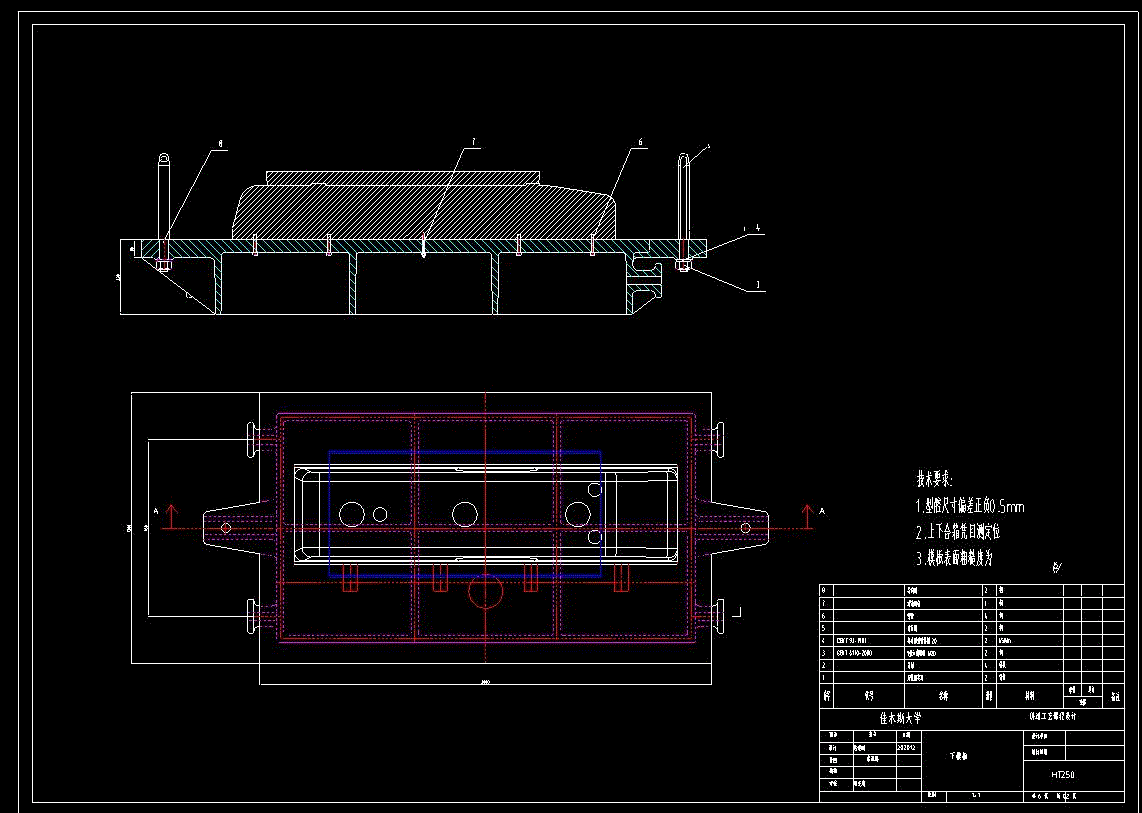Click the red circle in the plan view
This screenshot has width=1142, height=813.
tap(485, 592)
